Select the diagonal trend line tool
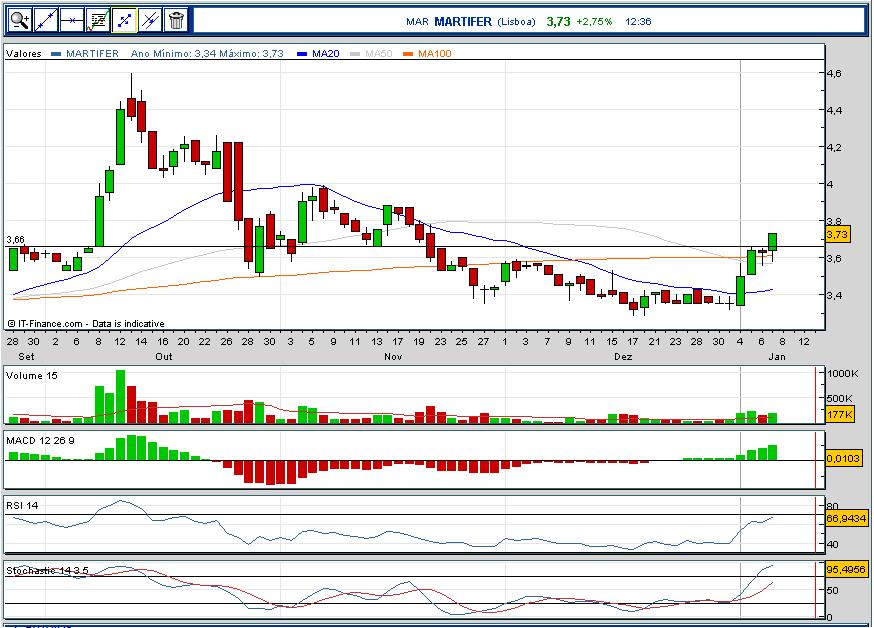This screenshot has height=628, width=874. click(x=46, y=21)
